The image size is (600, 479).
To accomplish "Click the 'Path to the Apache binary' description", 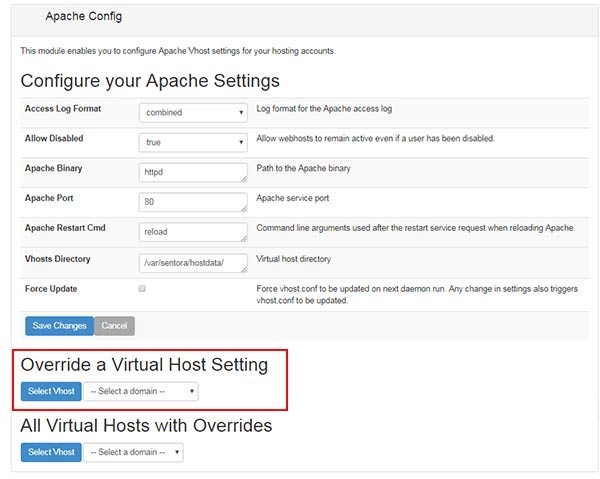I will (x=303, y=168).
